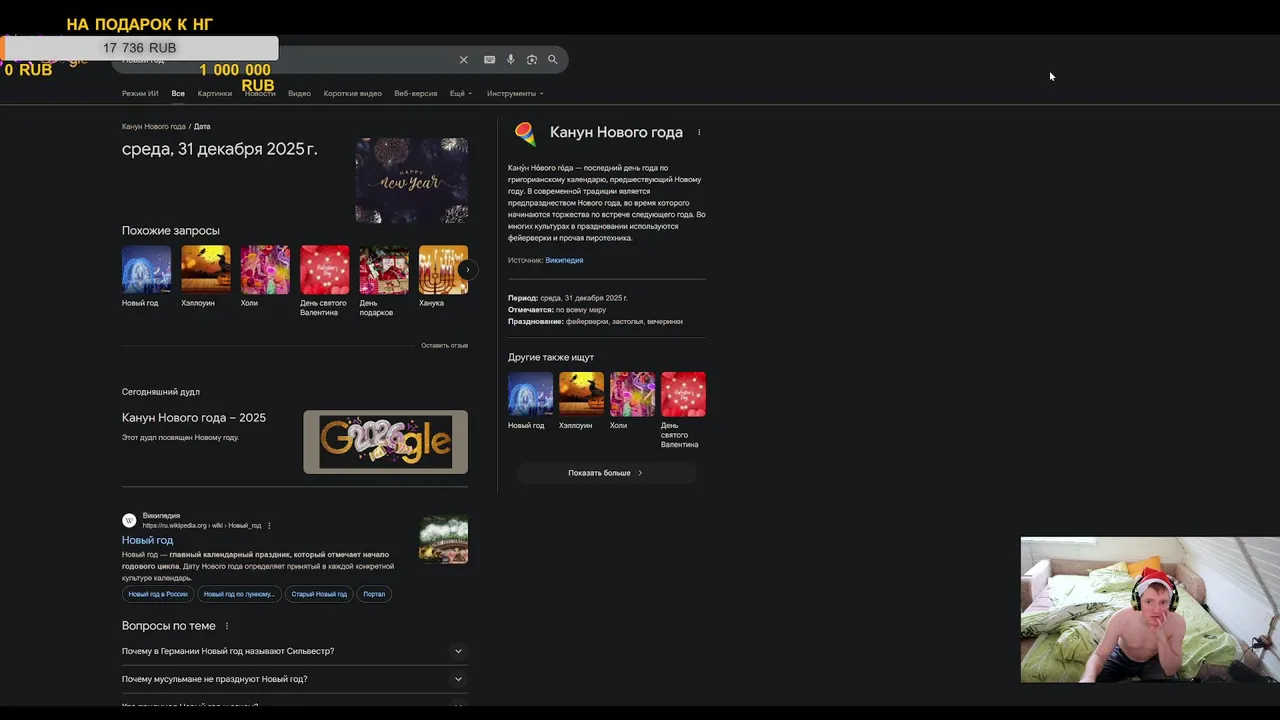
Task: Open Хэллоуин thumbnail under Другие также ищут
Action: click(581, 394)
